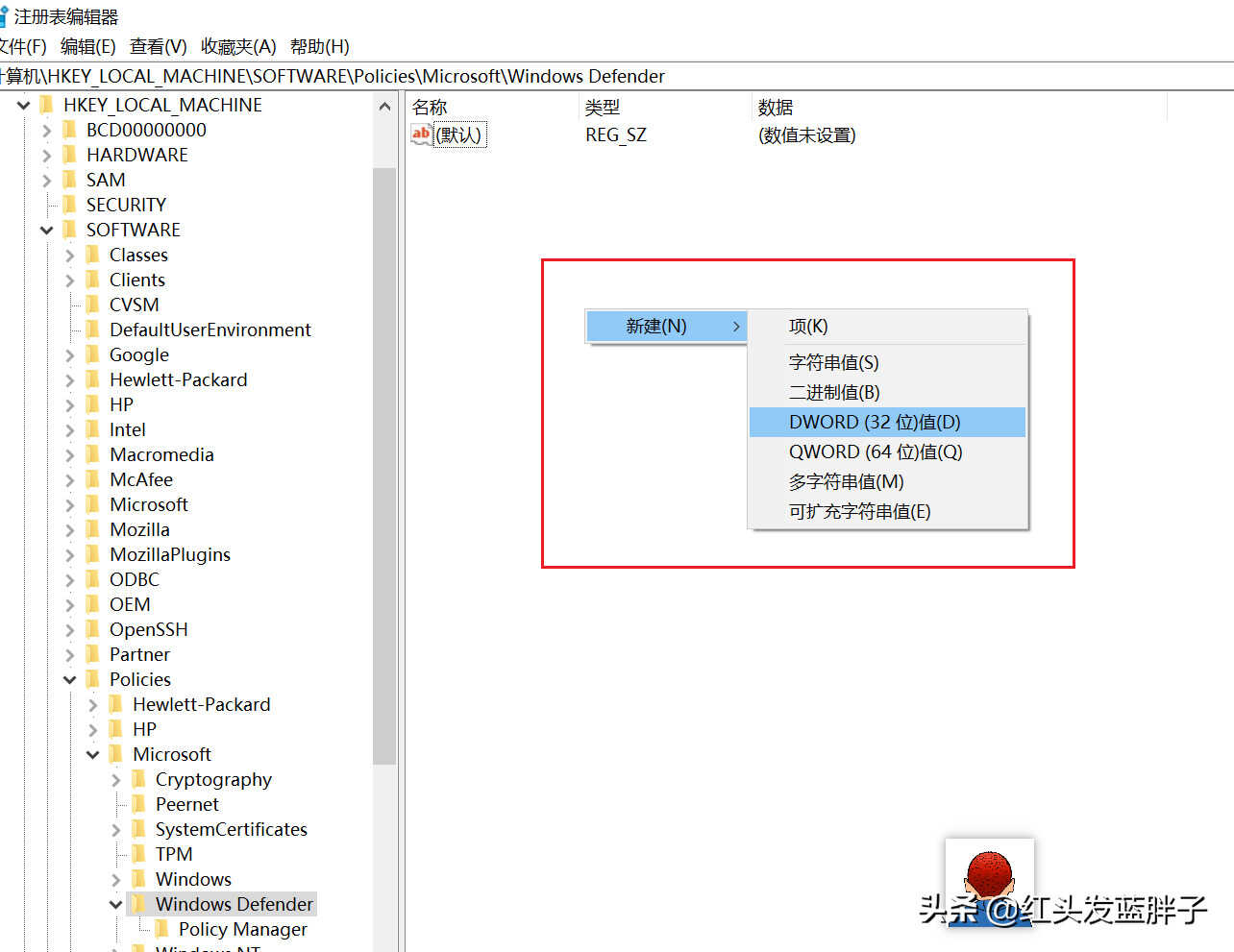Click the Peernet folder icon
This screenshot has width=1234, height=952.
click(138, 804)
